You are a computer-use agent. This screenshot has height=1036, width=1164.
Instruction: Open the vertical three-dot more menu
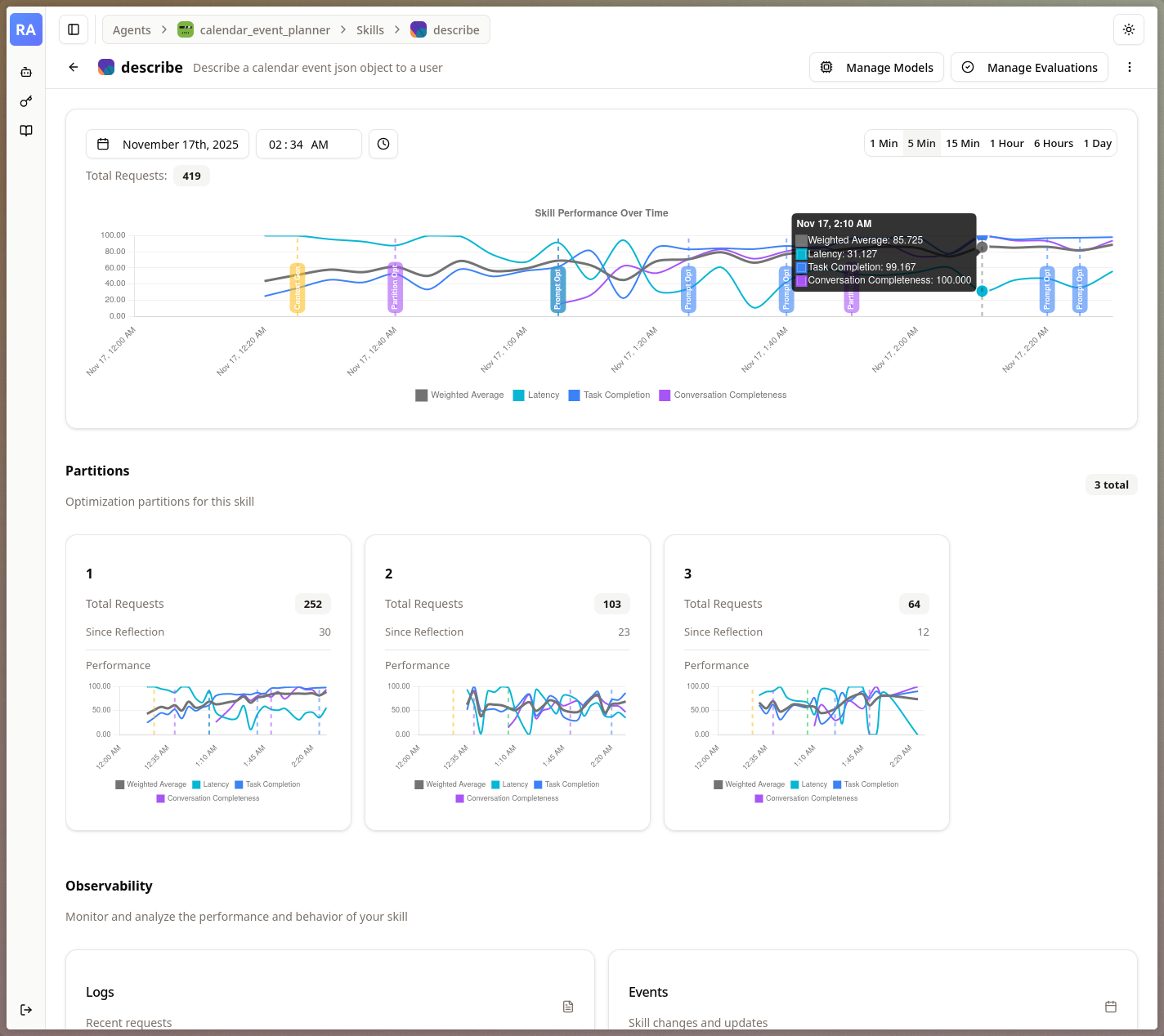[1130, 68]
